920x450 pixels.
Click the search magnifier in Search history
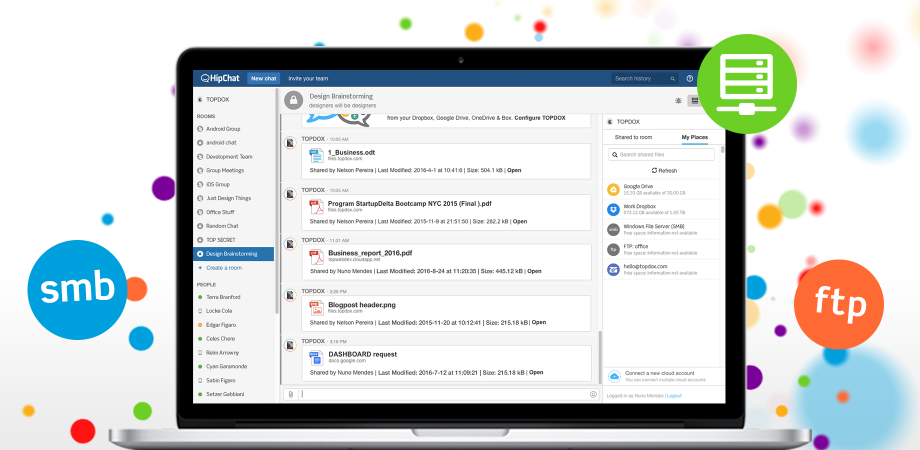click(x=672, y=79)
